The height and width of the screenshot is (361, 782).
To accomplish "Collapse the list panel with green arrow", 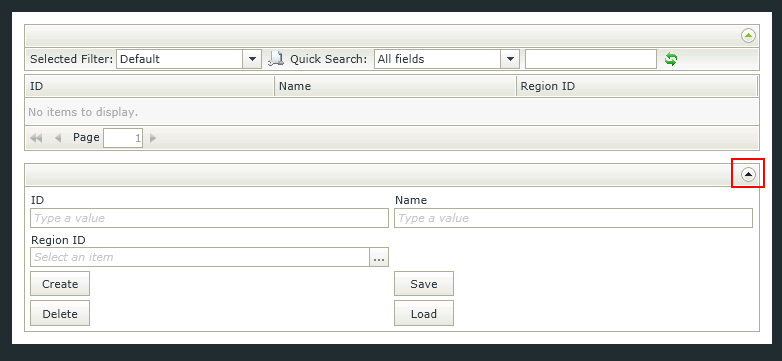I will click(748, 36).
